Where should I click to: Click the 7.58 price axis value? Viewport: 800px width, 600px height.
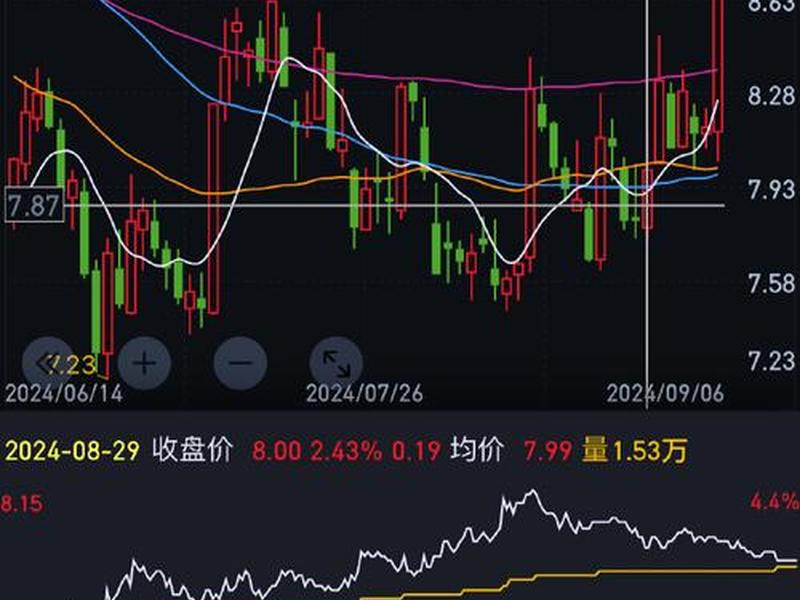(x=772, y=283)
